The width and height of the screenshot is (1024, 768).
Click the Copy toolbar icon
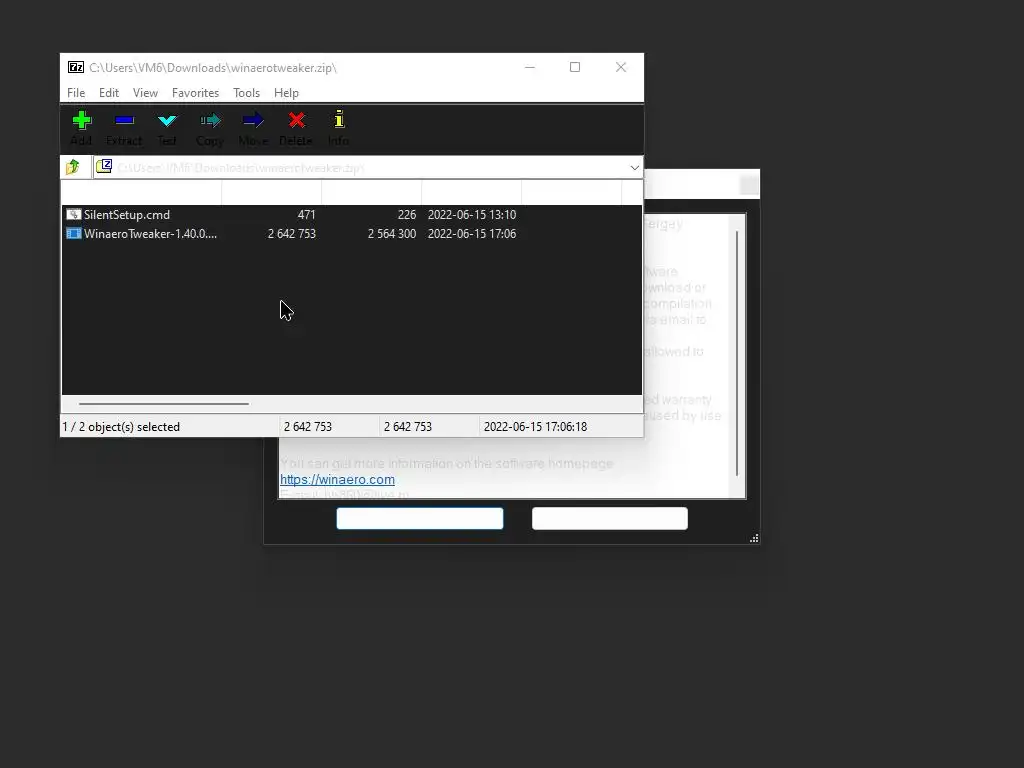210,121
